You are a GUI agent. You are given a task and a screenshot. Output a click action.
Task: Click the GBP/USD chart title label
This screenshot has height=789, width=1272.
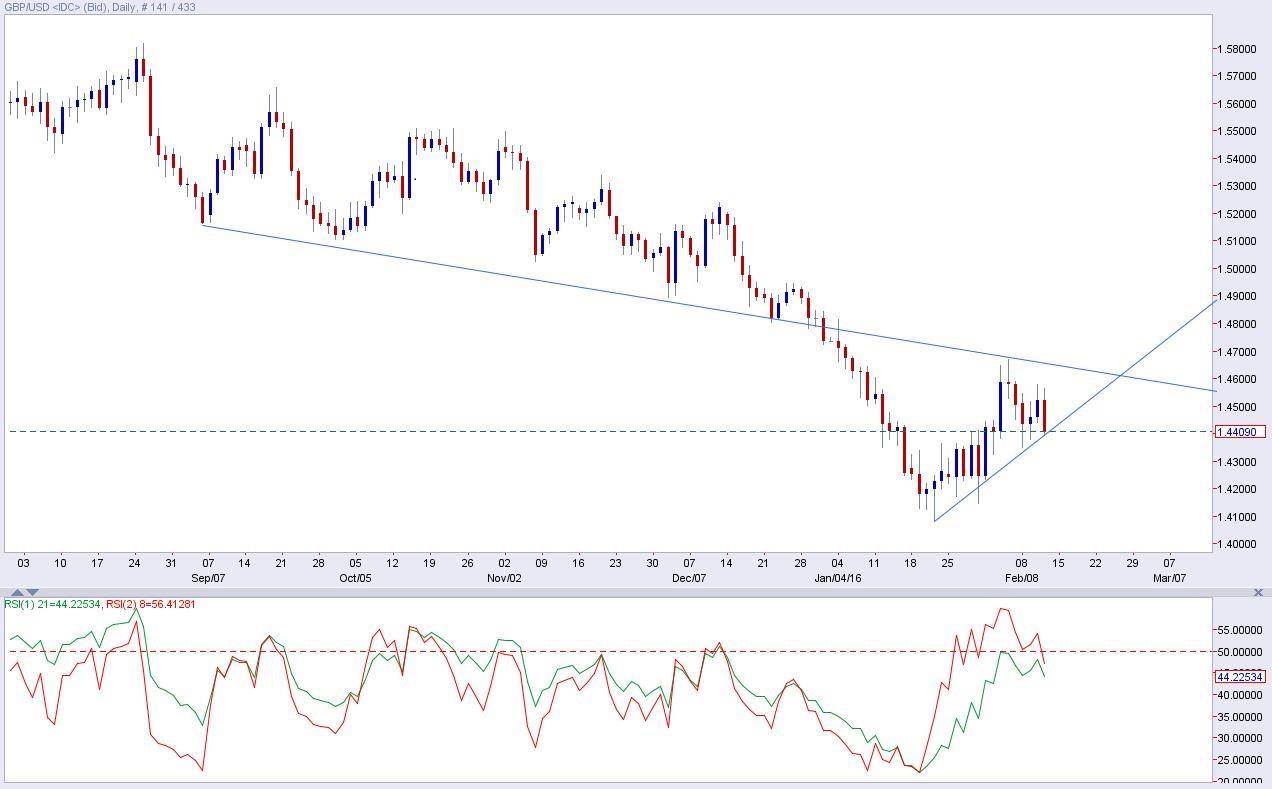coord(100,7)
